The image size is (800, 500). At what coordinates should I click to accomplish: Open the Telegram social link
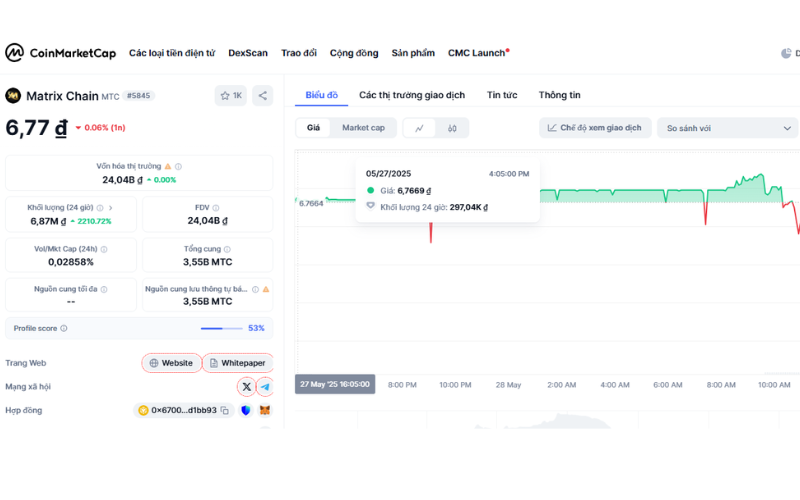[x=265, y=387]
